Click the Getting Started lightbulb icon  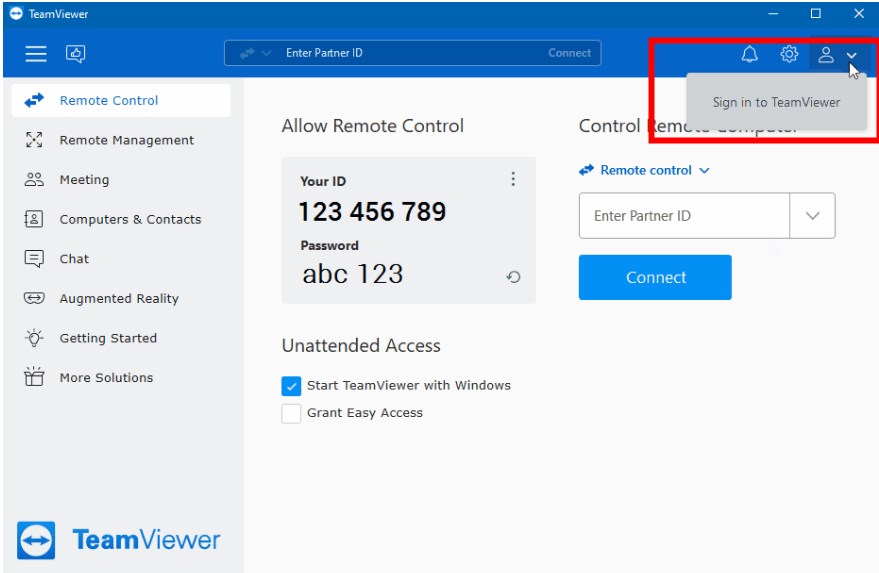[34, 337]
